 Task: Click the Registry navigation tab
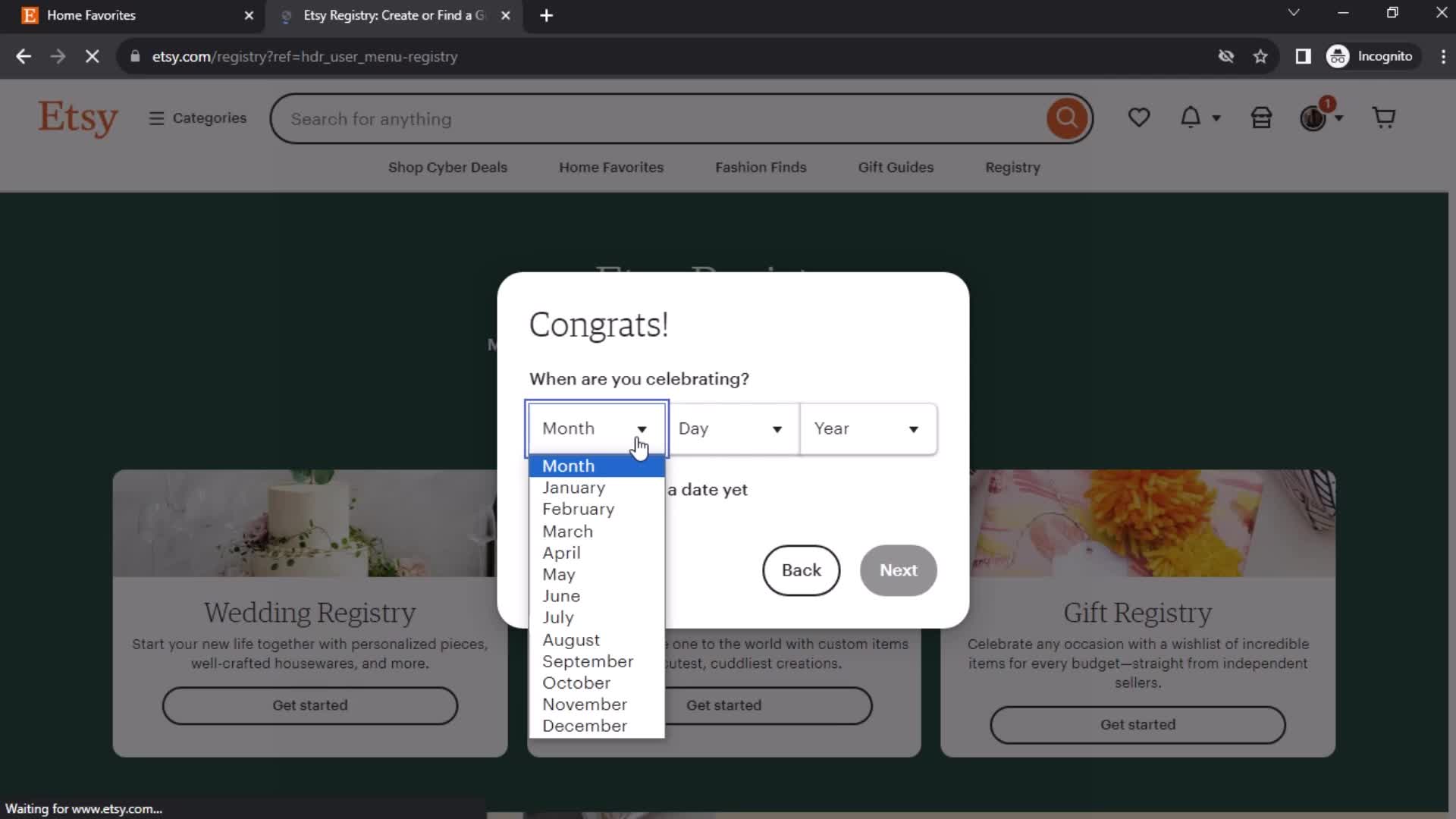point(1012,167)
